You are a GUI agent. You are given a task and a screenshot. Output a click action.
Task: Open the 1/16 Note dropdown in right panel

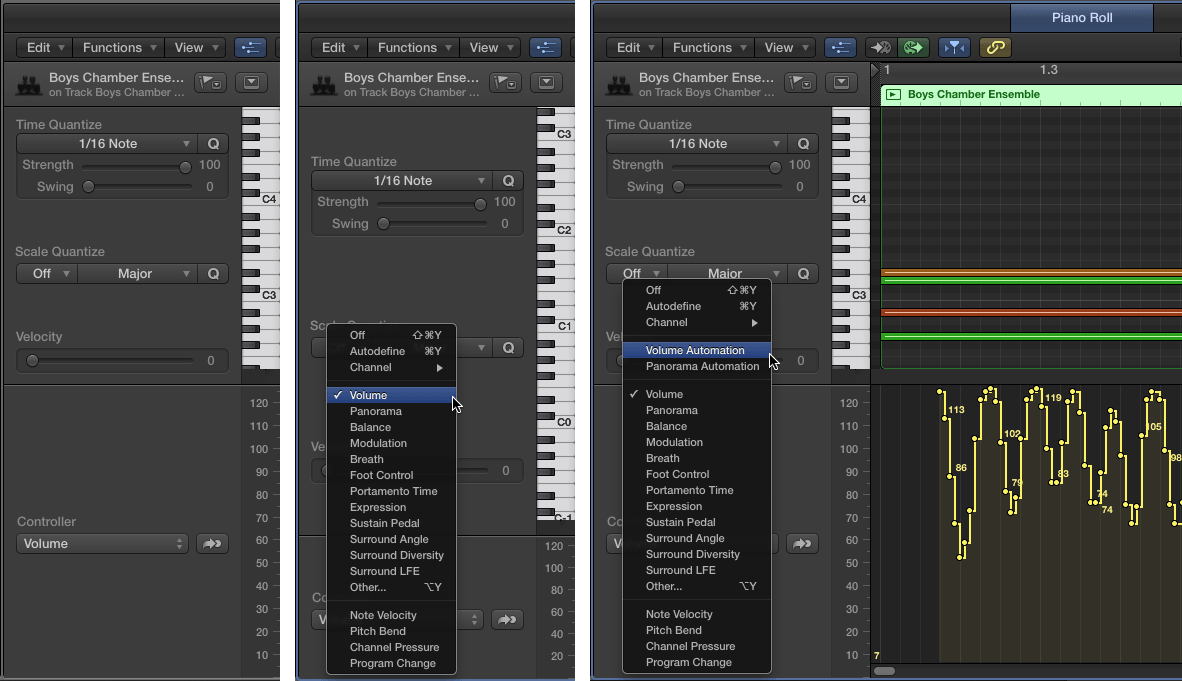pyautogui.click(x=697, y=143)
